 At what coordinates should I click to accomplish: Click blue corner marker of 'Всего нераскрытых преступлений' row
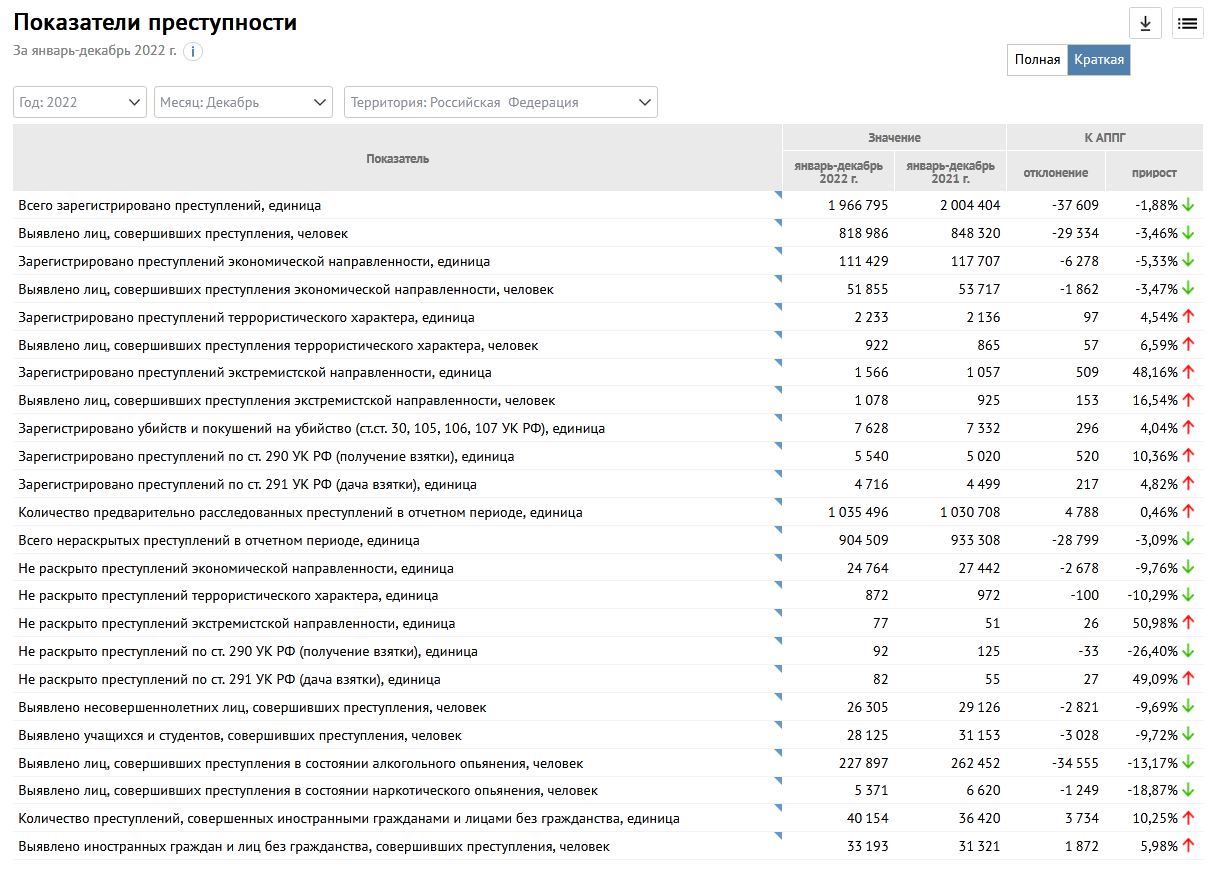click(x=778, y=530)
